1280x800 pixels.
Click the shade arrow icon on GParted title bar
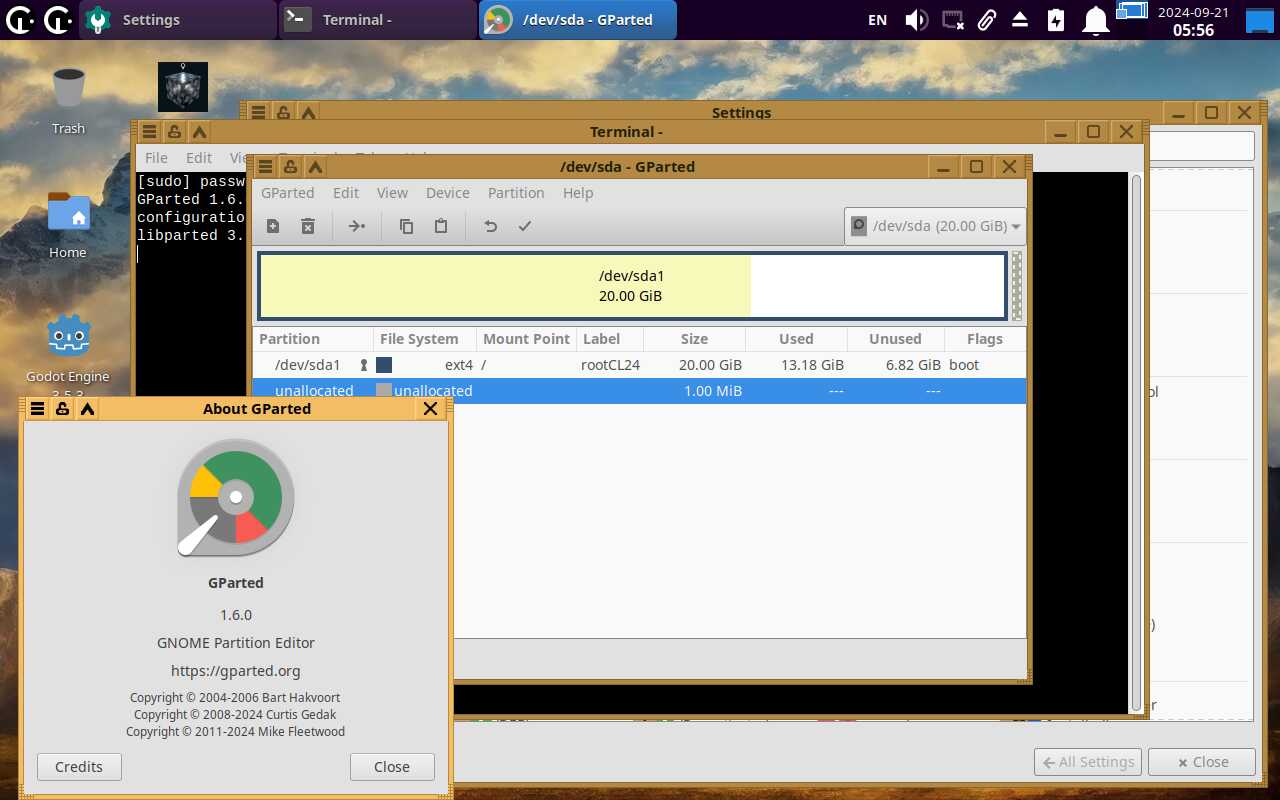click(315, 167)
